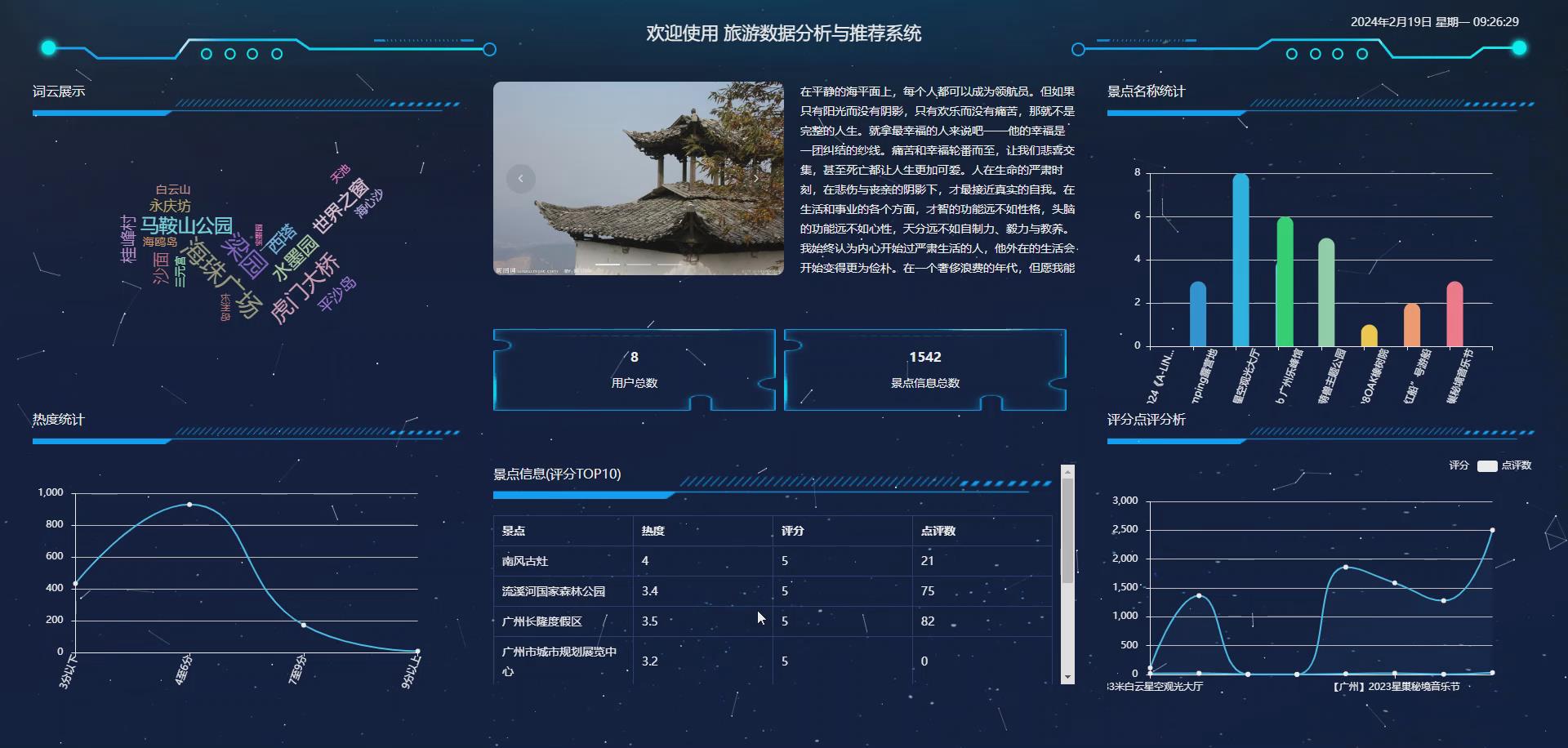The height and width of the screenshot is (748, 1568).
Task: Click the carousel right arrow on the photo
Action: [x=756, y=178]
